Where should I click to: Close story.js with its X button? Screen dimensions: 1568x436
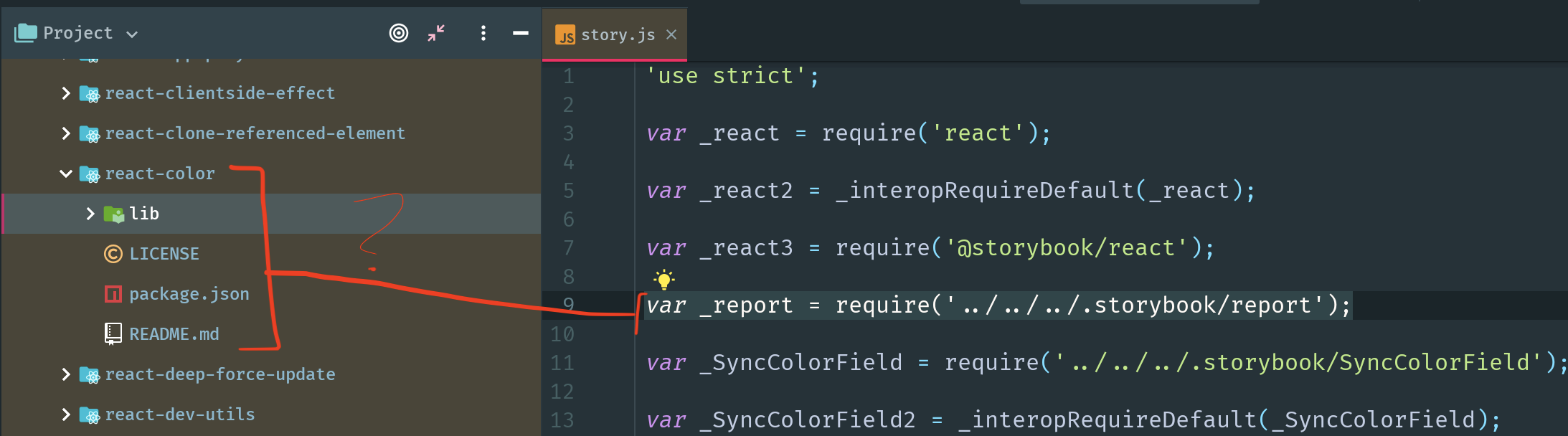671,33
